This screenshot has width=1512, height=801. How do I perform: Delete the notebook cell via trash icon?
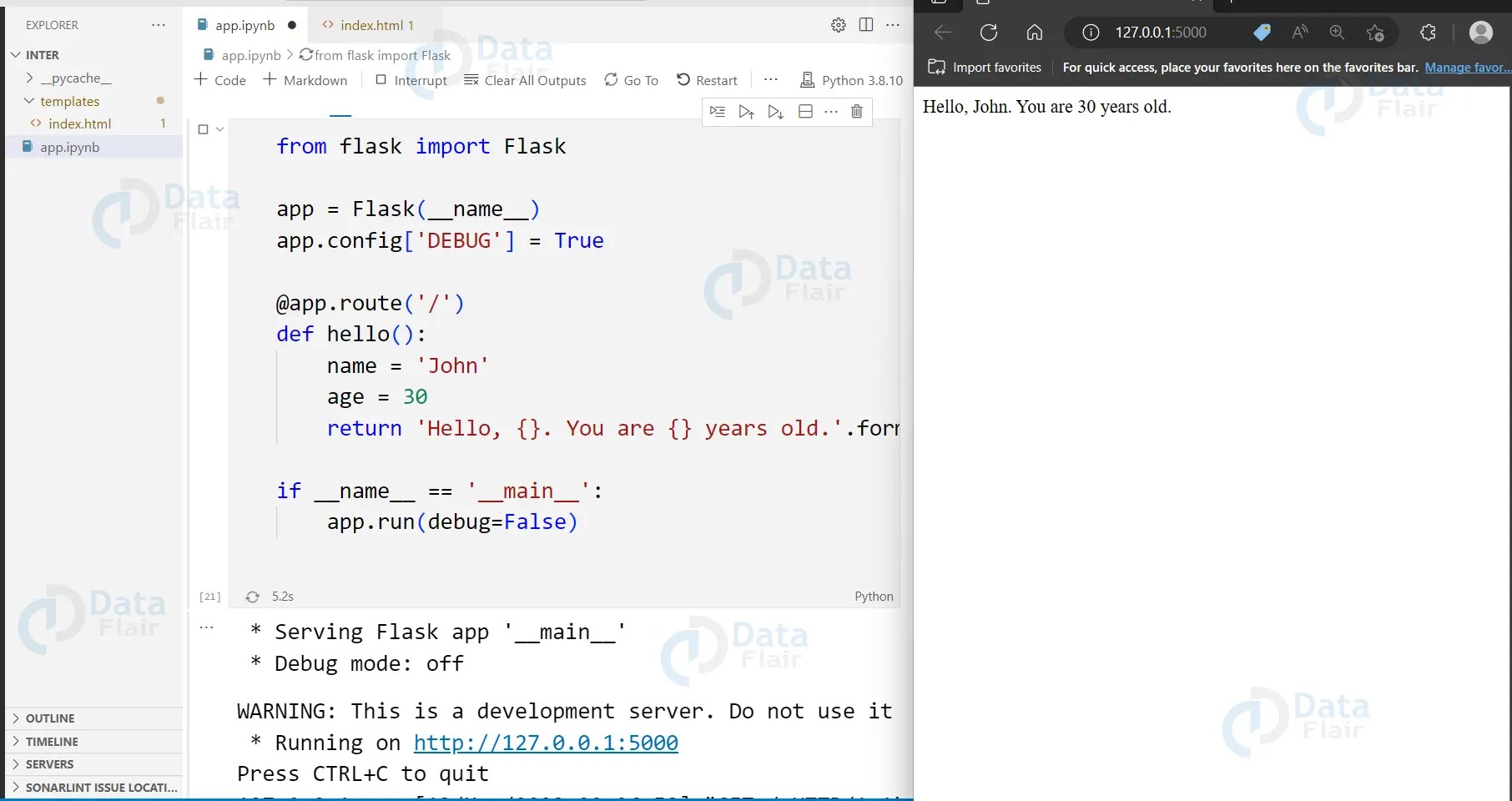[856, 112]
